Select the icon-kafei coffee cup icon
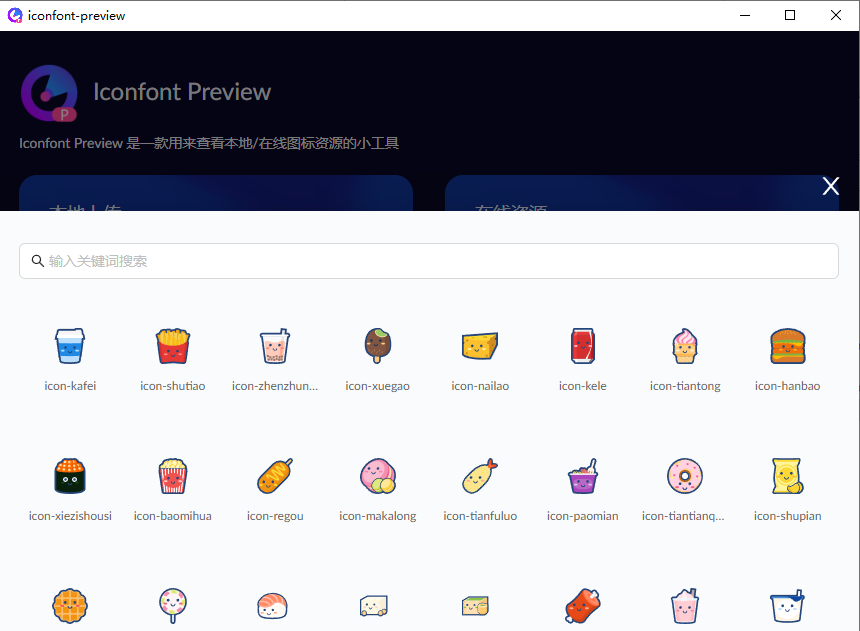 pos(70,346)
